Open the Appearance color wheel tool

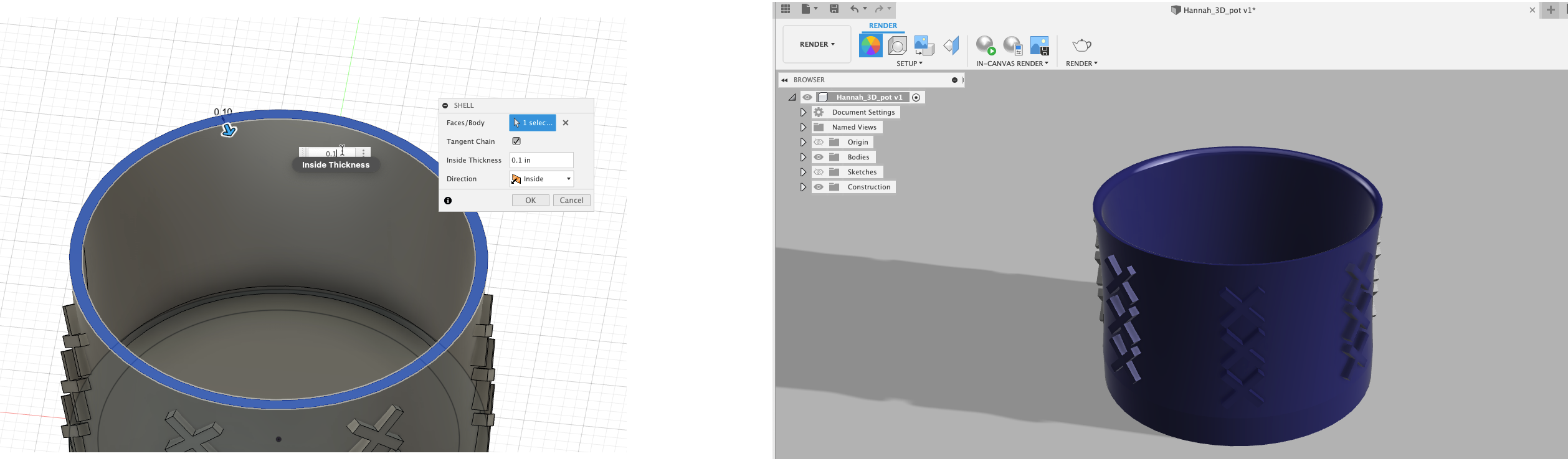click(x=870, y=45)
